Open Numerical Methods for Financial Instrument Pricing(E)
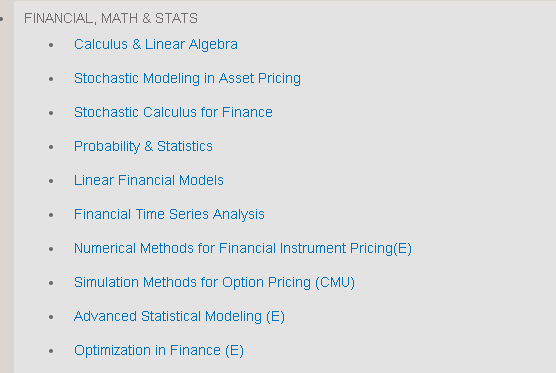This screenshot has height=373, width=556. tap(243, 249)
